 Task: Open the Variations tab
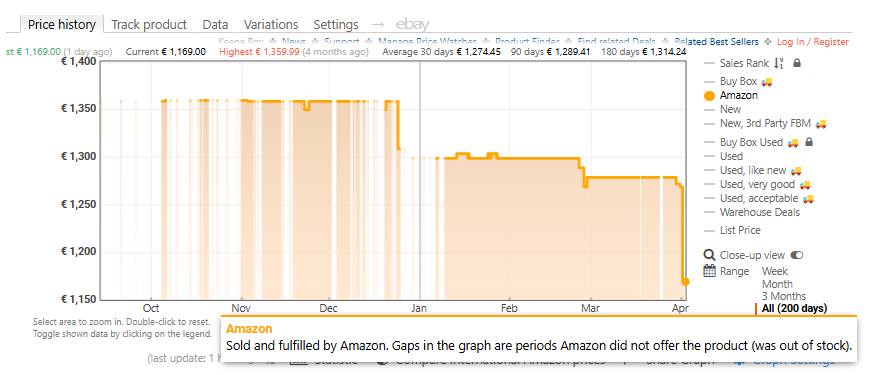click(271, 24)
